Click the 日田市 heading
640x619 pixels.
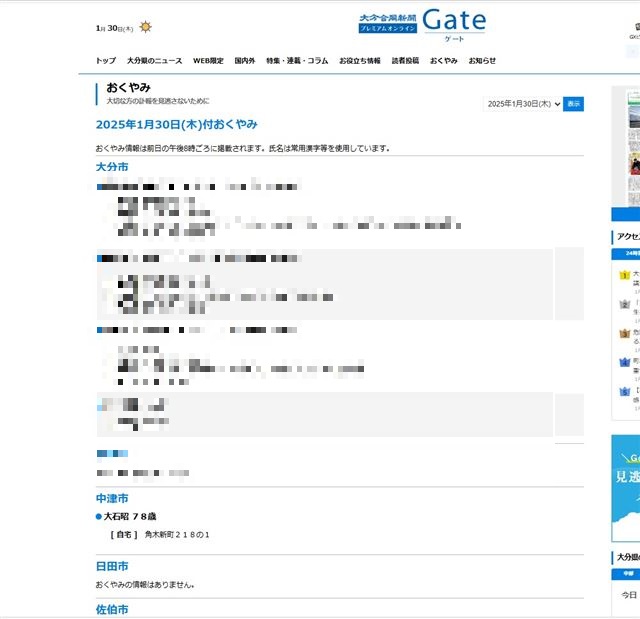point(112,566)
